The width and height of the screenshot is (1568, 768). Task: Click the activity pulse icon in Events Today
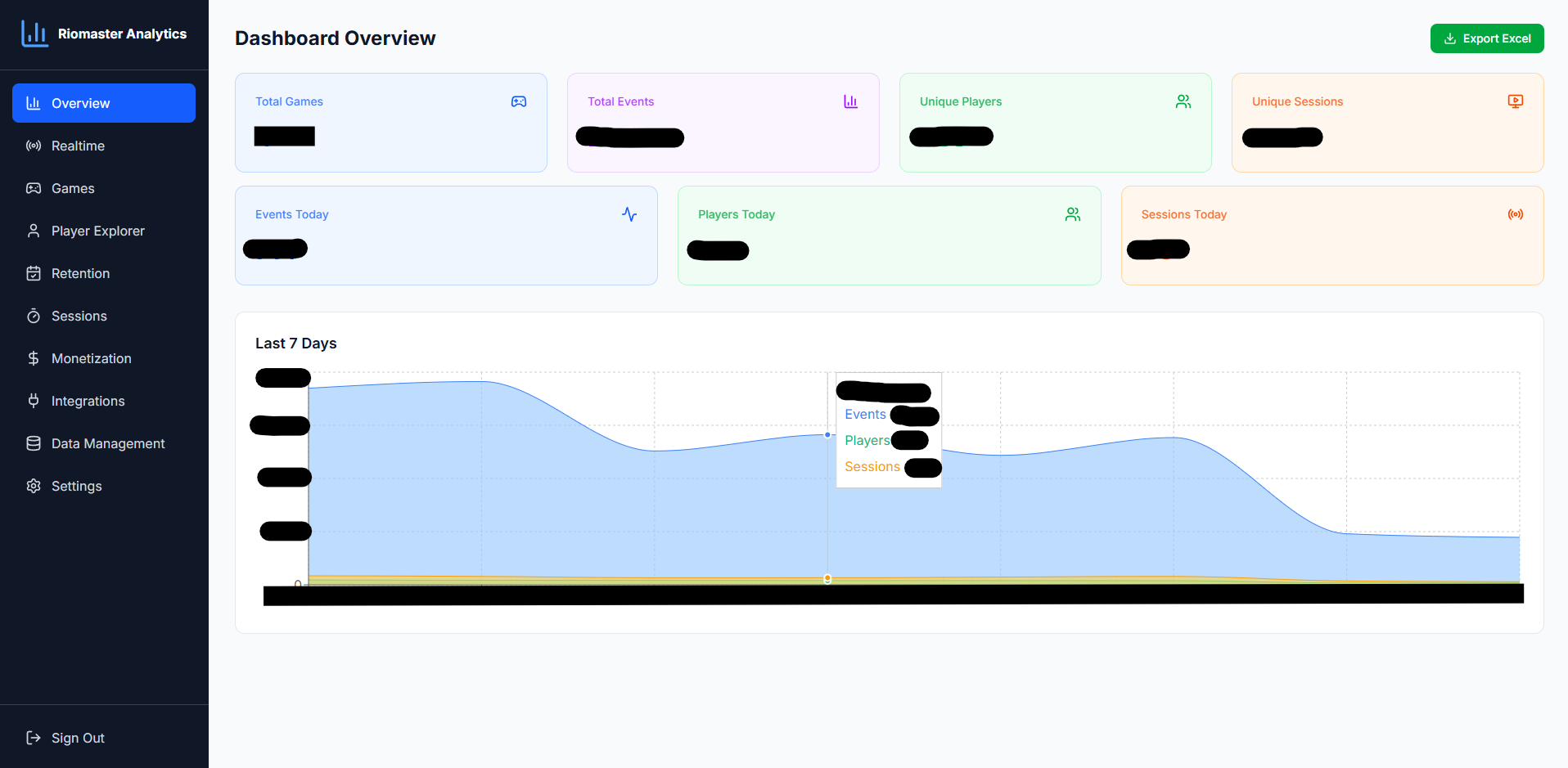(x=629, y=214)
